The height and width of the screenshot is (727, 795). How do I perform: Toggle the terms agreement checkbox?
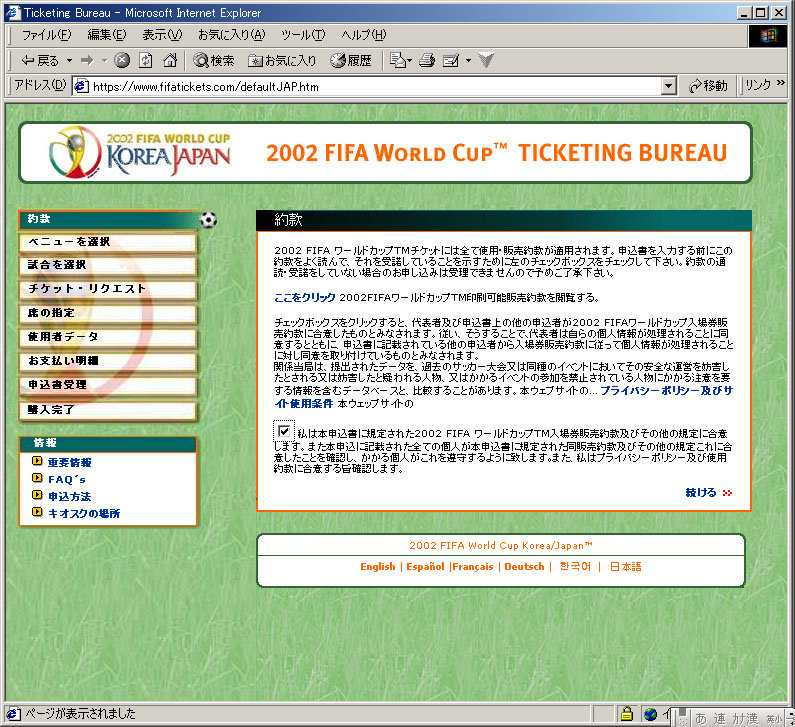click(x=284, y=431)
